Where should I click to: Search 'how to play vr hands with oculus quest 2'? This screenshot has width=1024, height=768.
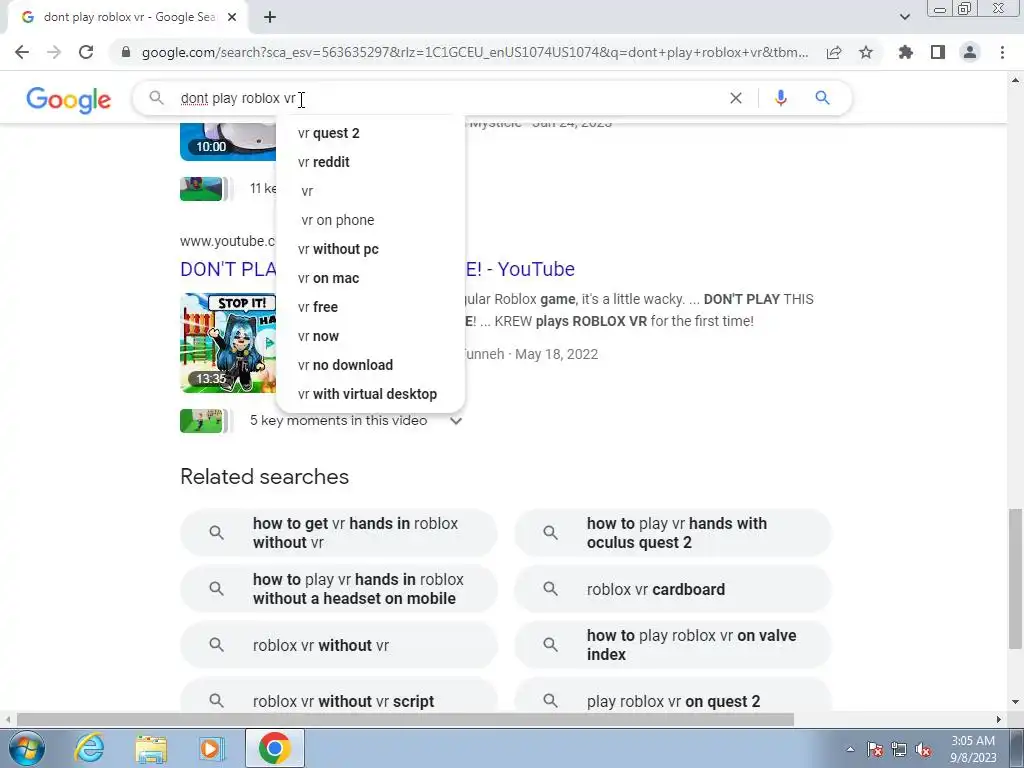(673, 533)
